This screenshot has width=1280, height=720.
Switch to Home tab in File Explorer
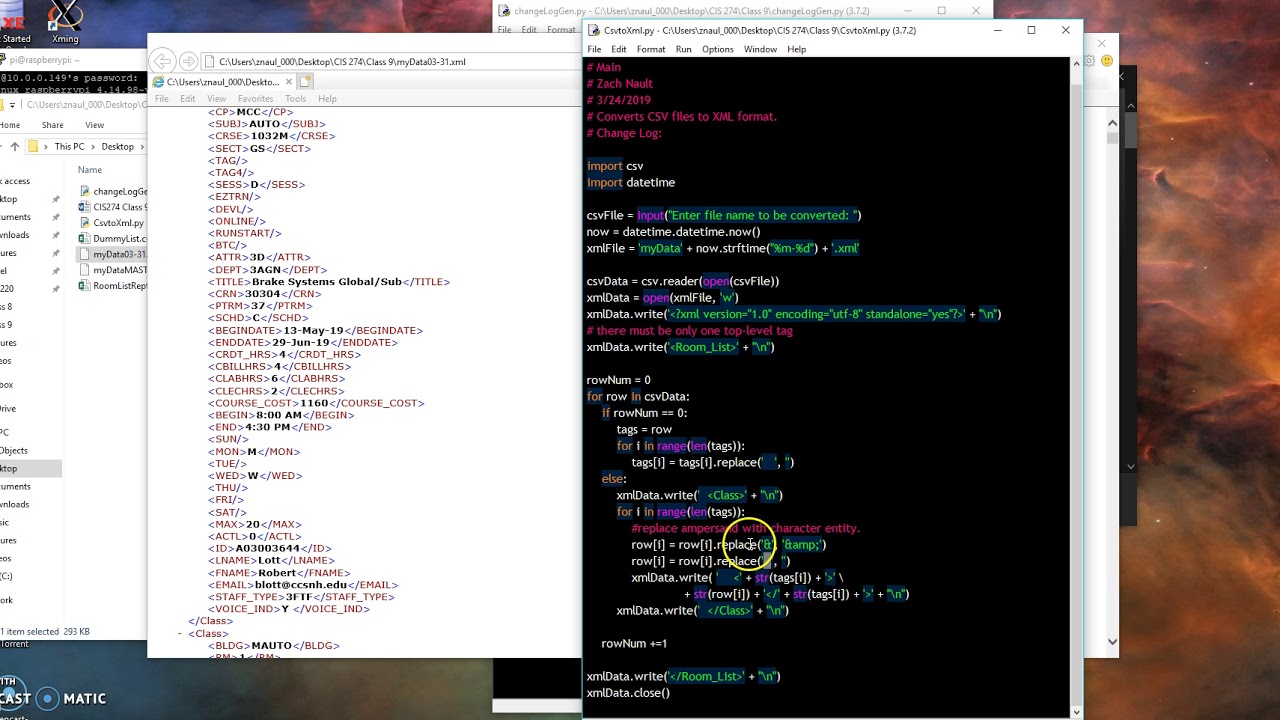click(x=10, y=125)
